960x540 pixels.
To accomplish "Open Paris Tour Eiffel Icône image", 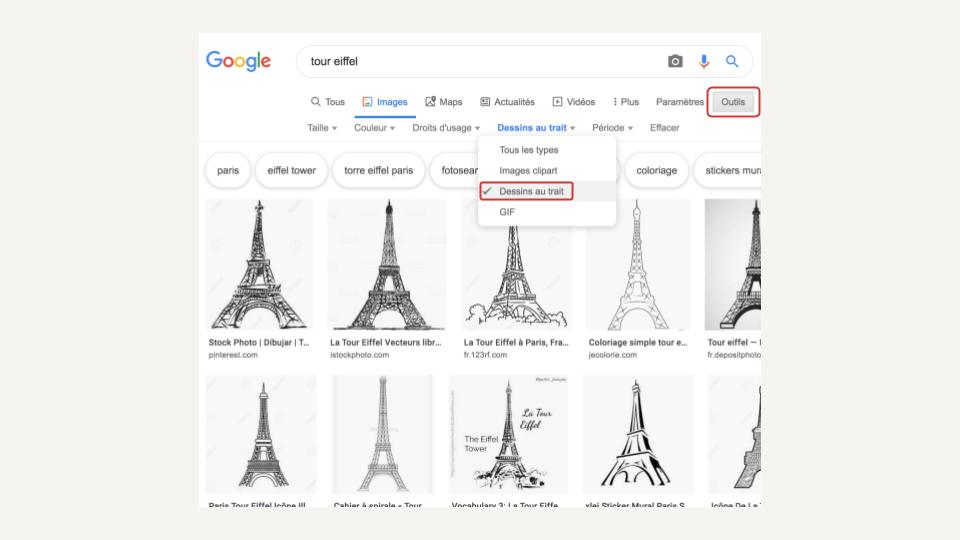I will 261,434.
